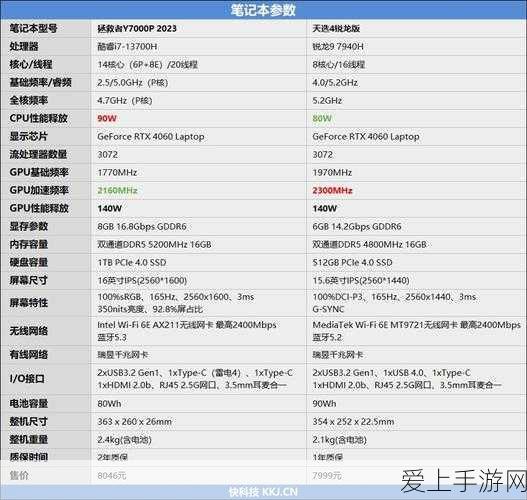Click GeForce RTX 4060 Laptop under 天选4锐龙版
527x500 pixels.
coord(366,137)
